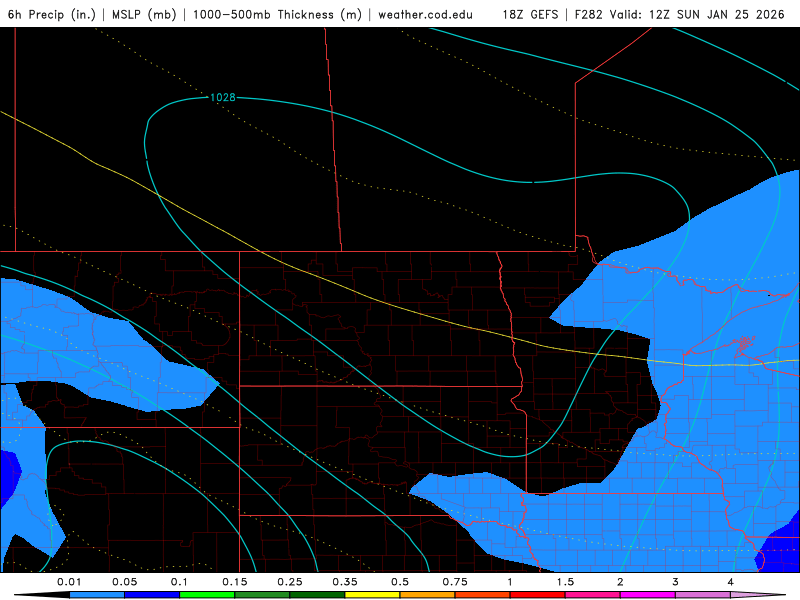This screenshot has width=800, height=600.
Task: Click the 0.5 legend value
Action: pyautogui.click(x=400, y=582)
